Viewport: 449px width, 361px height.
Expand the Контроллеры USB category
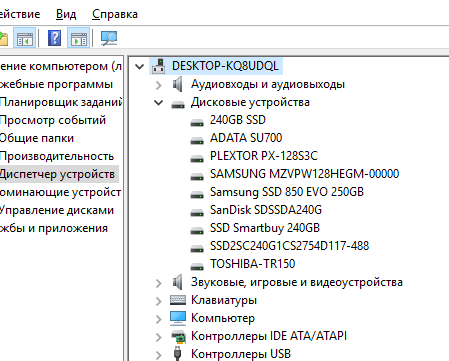tap(159, 355)
